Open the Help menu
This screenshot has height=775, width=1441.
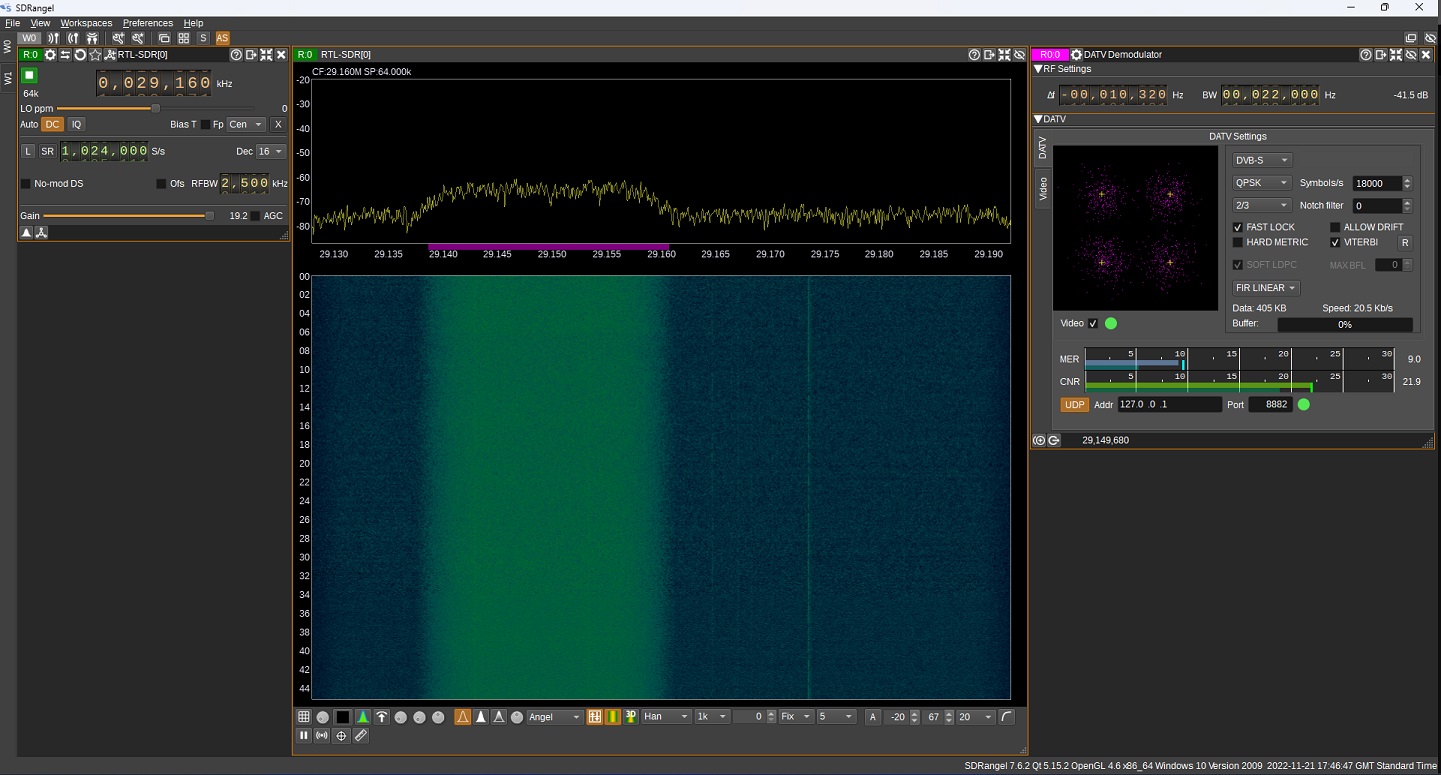coord(193,23)
